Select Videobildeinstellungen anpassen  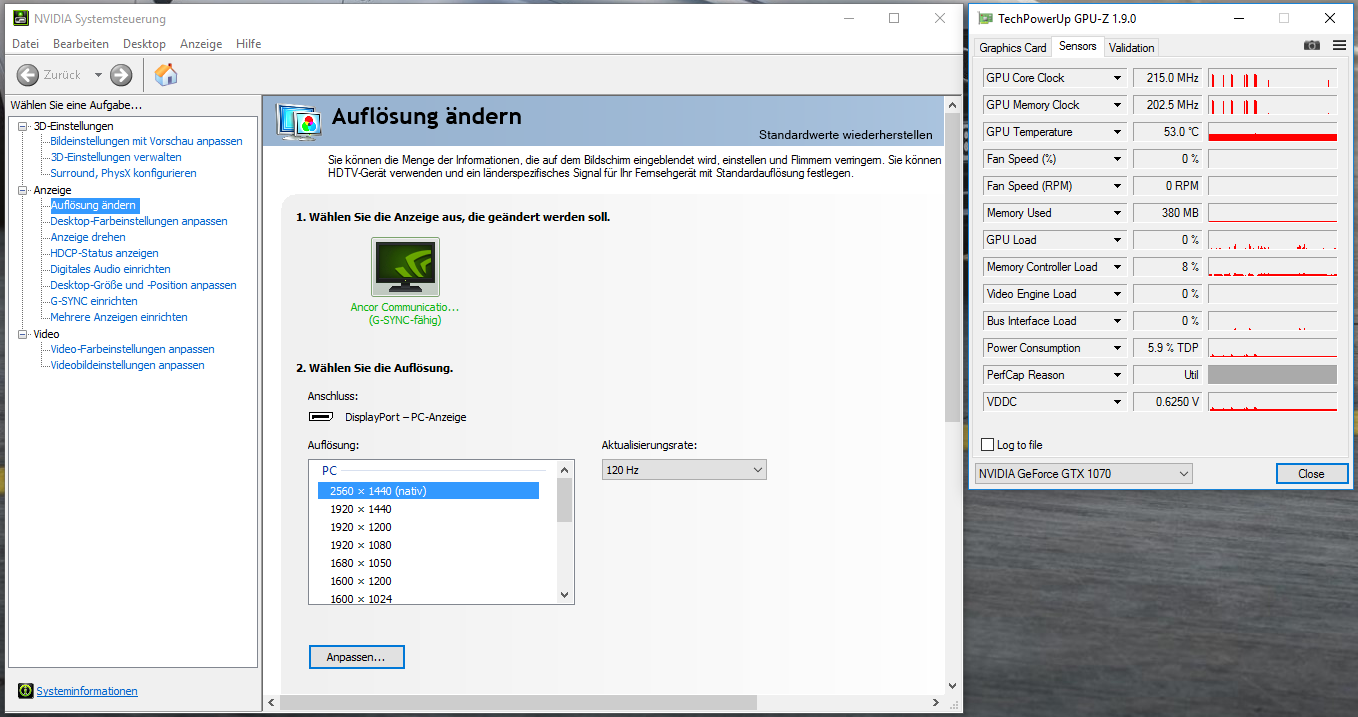click(127, 365)
